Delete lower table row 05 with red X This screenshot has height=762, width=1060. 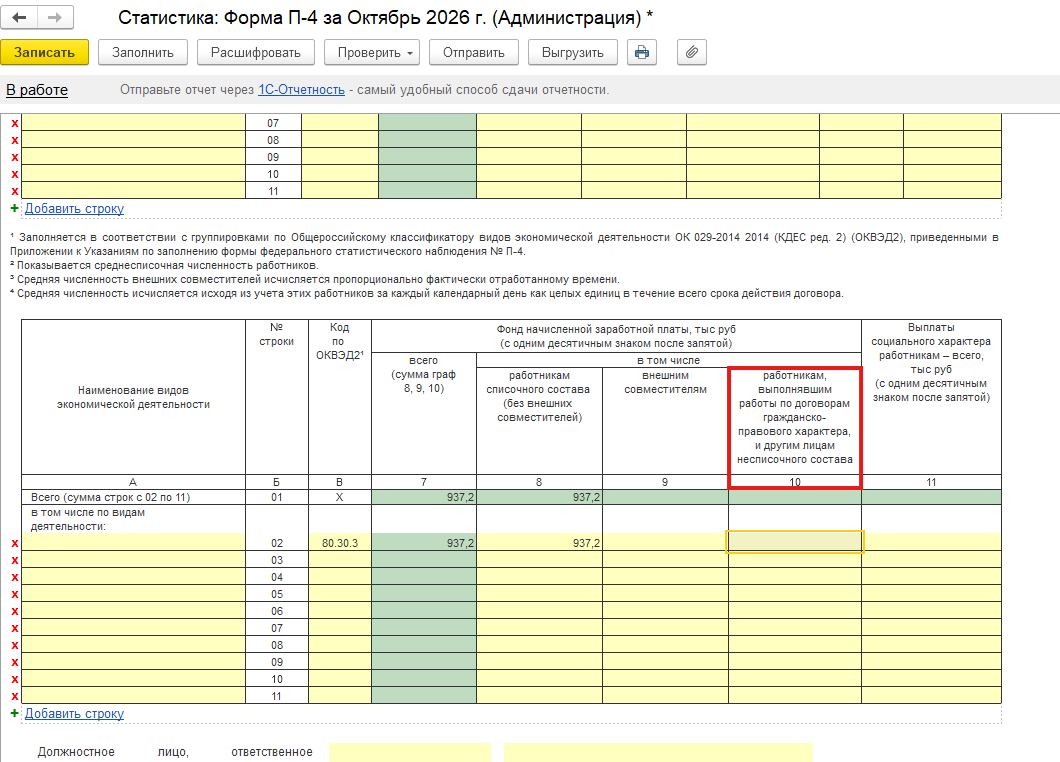point(15,594)
